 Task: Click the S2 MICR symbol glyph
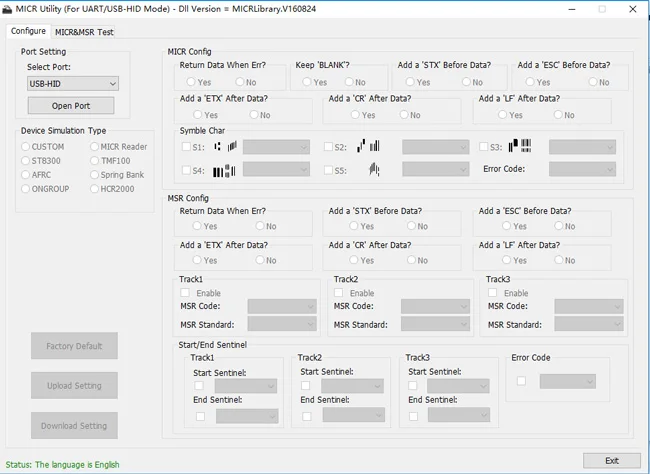click(374, 147)
